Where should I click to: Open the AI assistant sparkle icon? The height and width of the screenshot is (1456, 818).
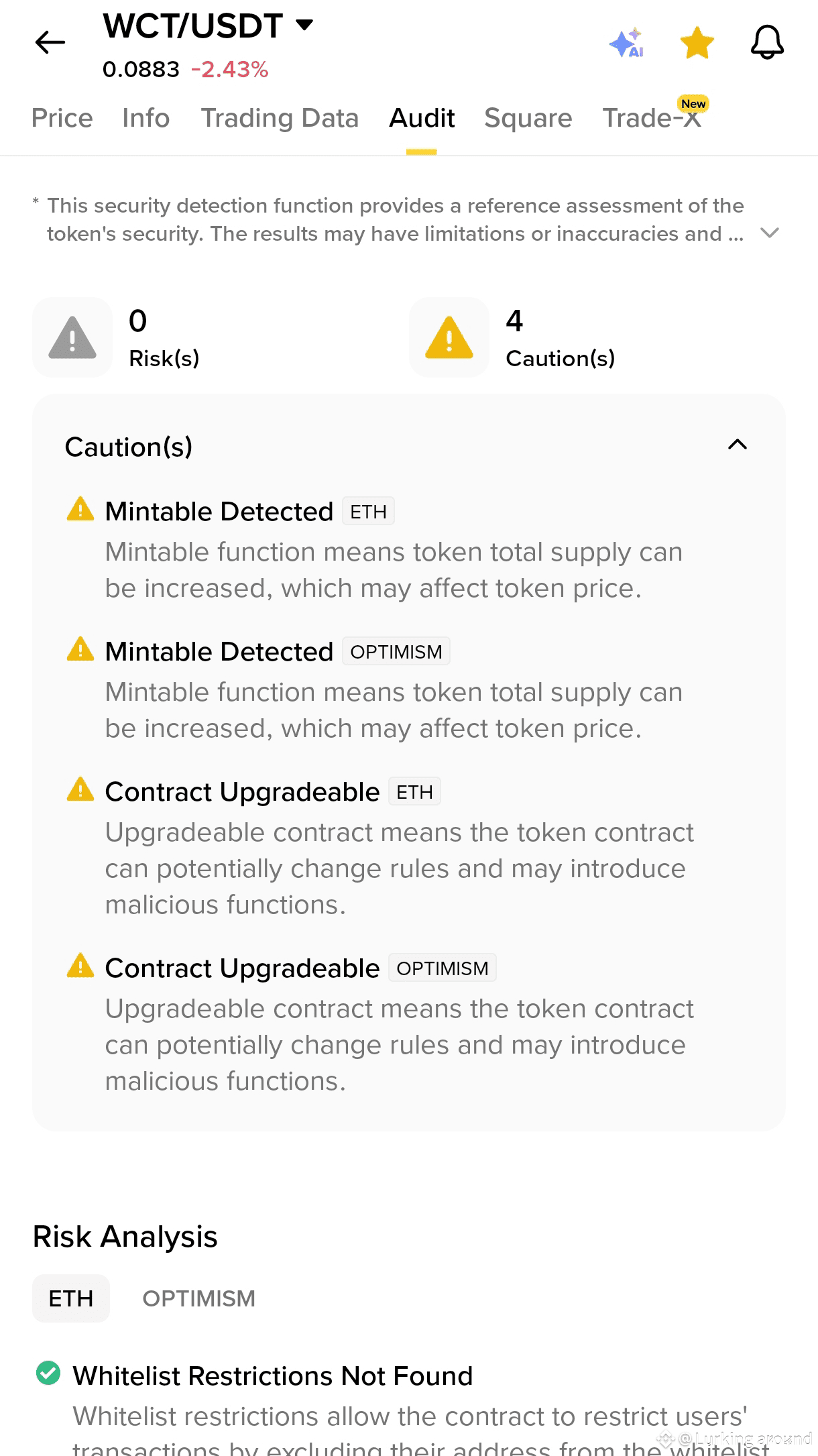pyautogui.click(x=626, y=43)
